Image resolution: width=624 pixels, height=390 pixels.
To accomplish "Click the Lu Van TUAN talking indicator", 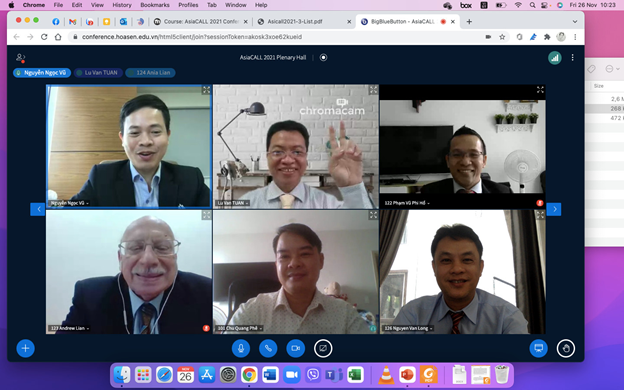I will (98, 72).
